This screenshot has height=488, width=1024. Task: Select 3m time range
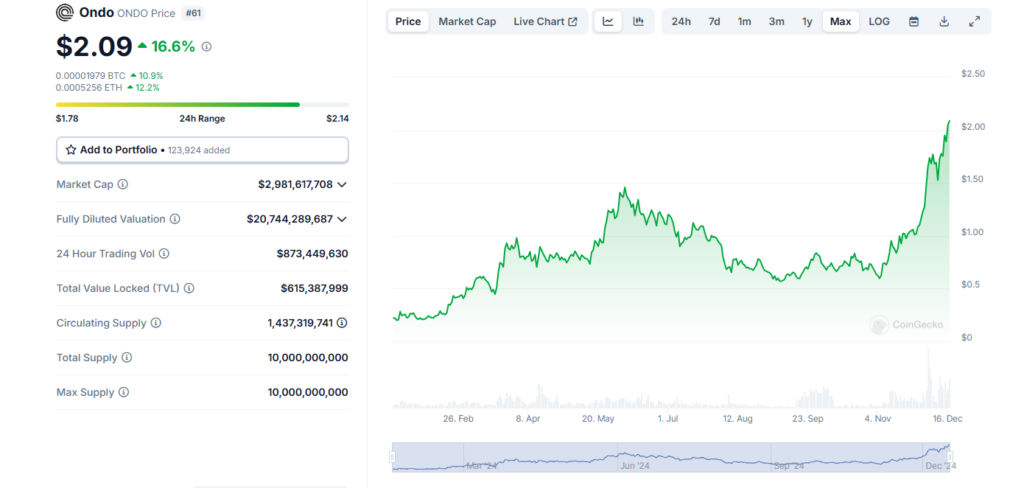point(776,22)
